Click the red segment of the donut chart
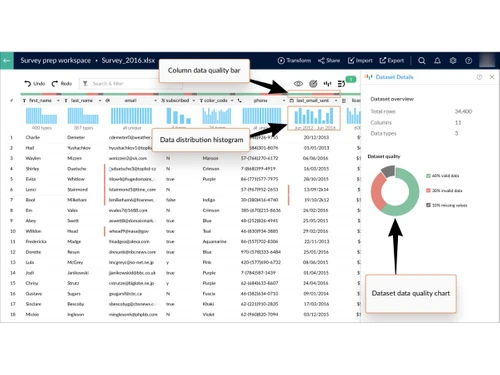The width and height of the screenshot is (500, 375). [376, 192]
